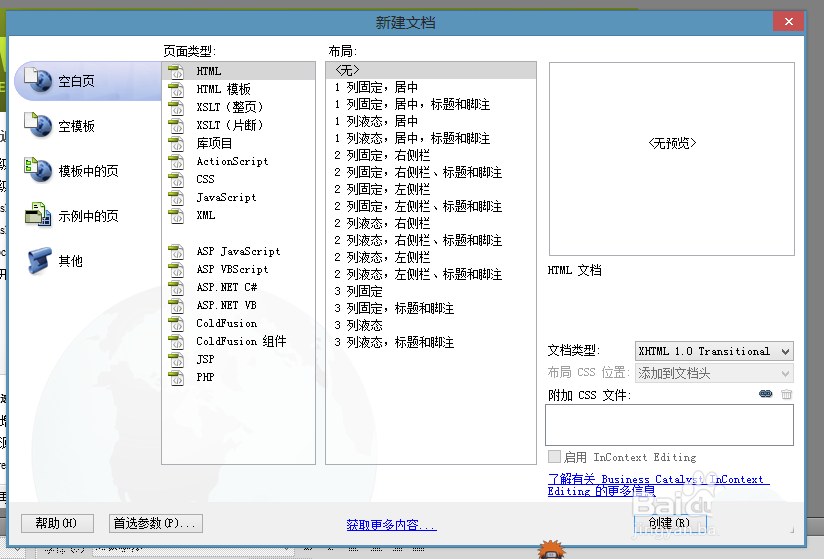Select the 空模板 category icon

tap(38, 125)
